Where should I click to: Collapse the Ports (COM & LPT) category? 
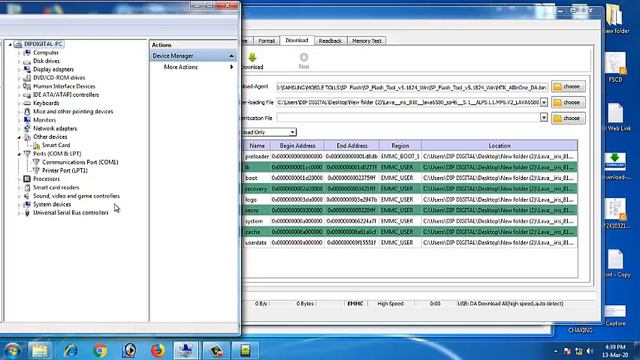pyautogui.click(x=19, y=154)
